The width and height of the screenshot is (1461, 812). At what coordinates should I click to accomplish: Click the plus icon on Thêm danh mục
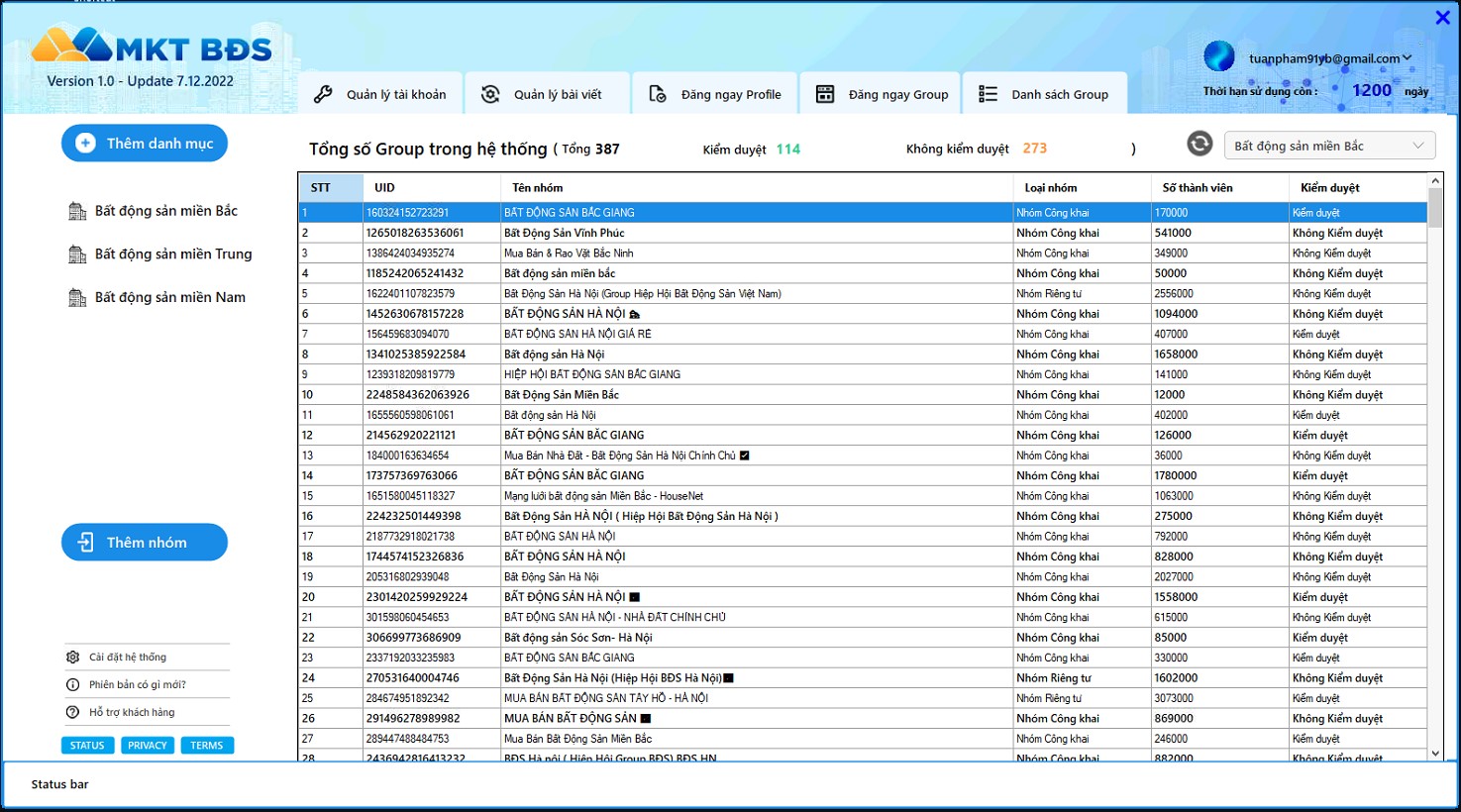(x=85, y=144)
